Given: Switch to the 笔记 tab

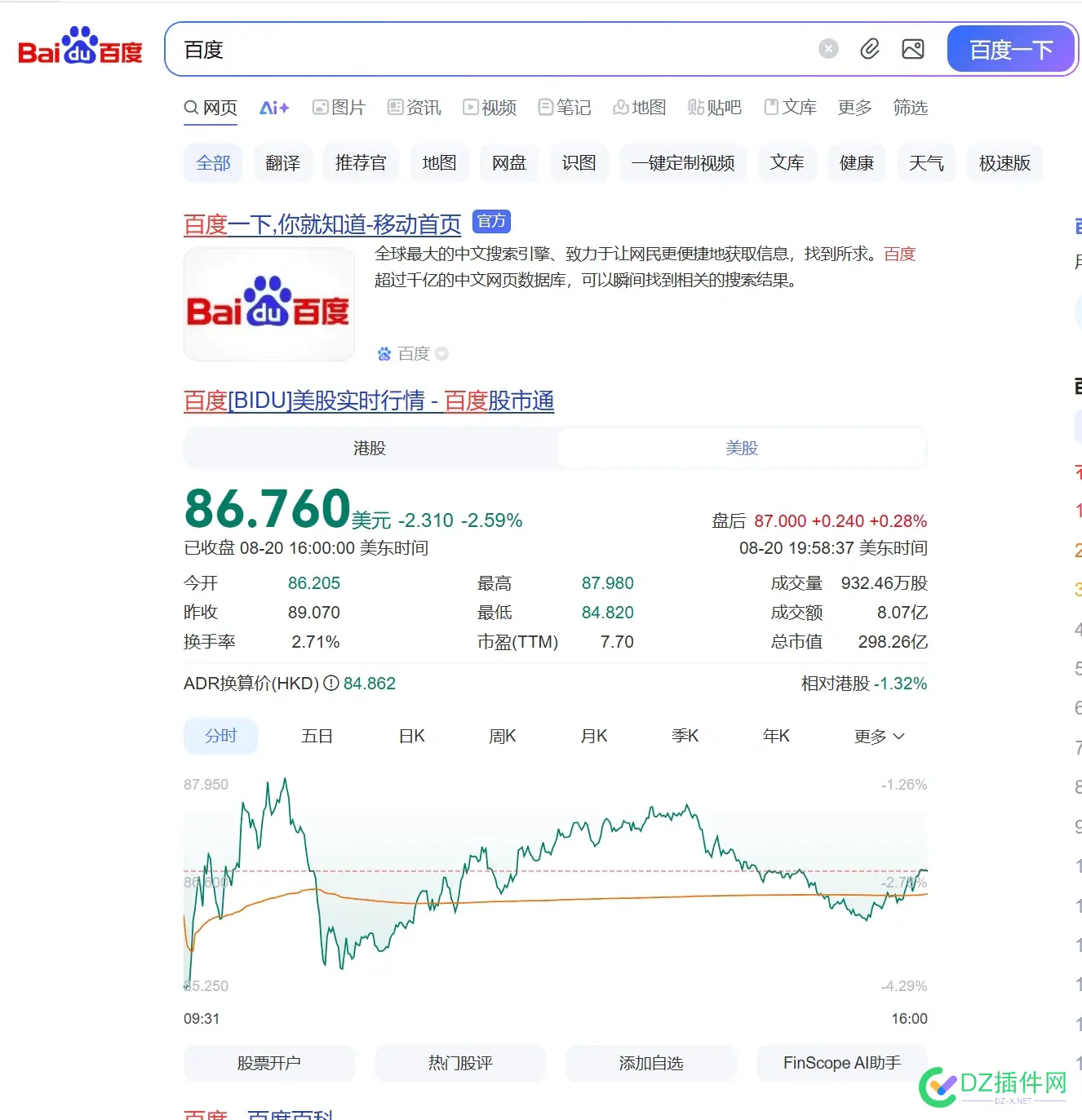Looking at the screenshot, I should pyautogui.click(x=565, y=108).
